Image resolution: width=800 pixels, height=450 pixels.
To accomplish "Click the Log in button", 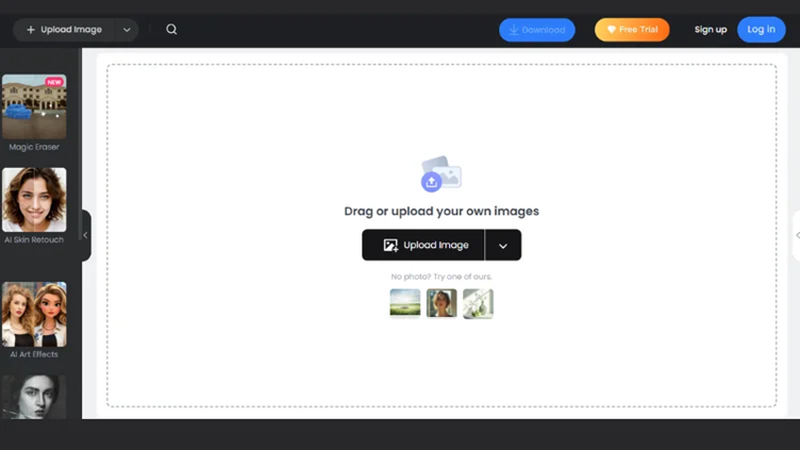I will tap(761, 30).
